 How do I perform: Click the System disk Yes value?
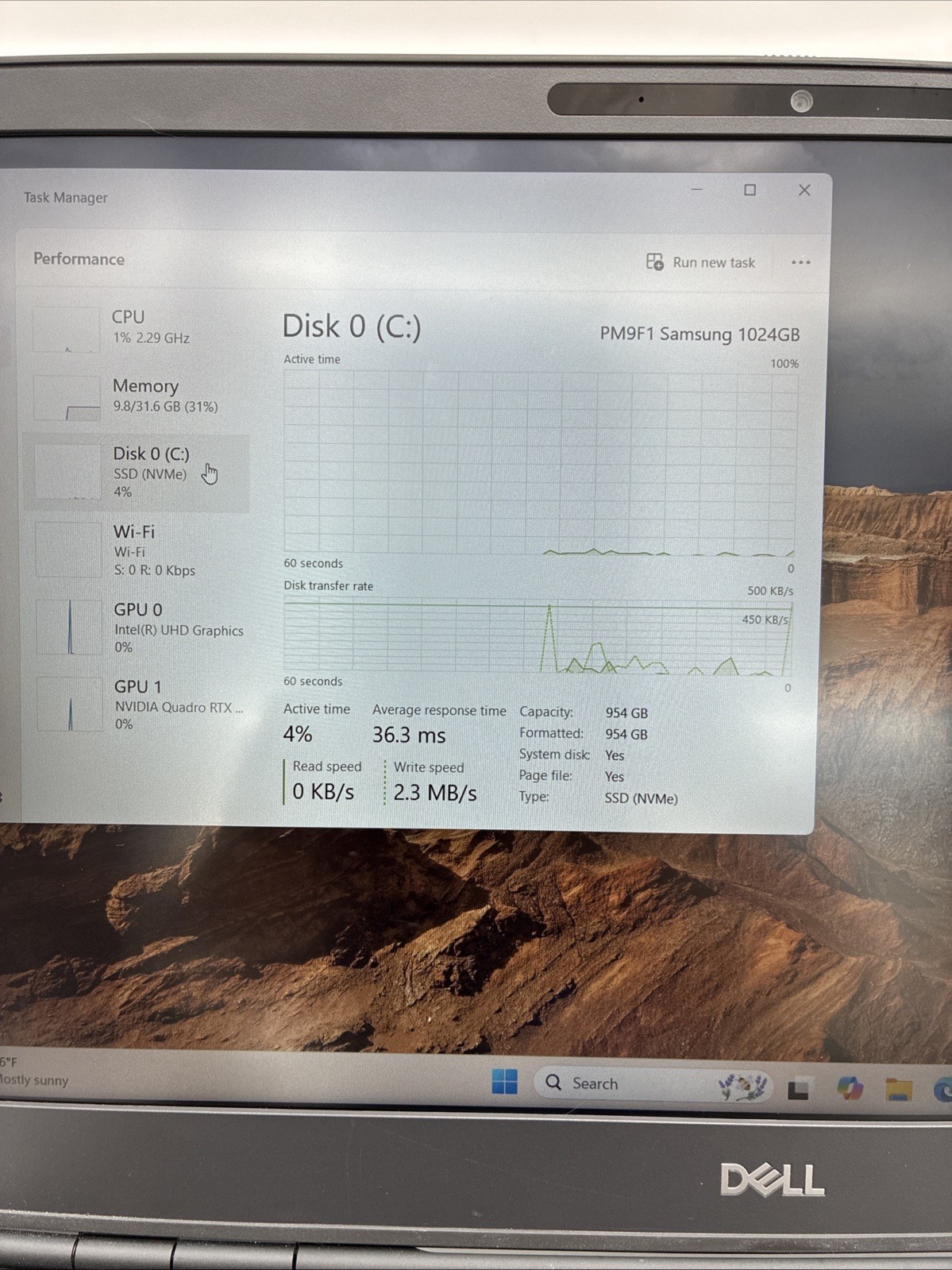coord(615,755)
